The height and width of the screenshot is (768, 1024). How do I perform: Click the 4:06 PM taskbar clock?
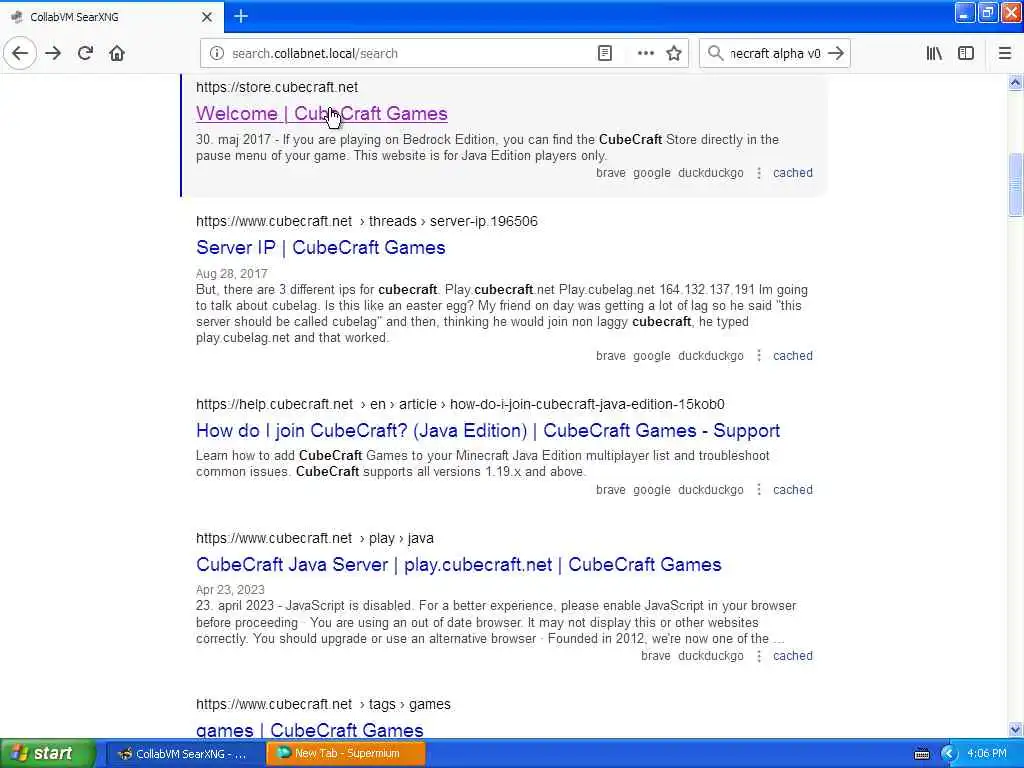987,754
